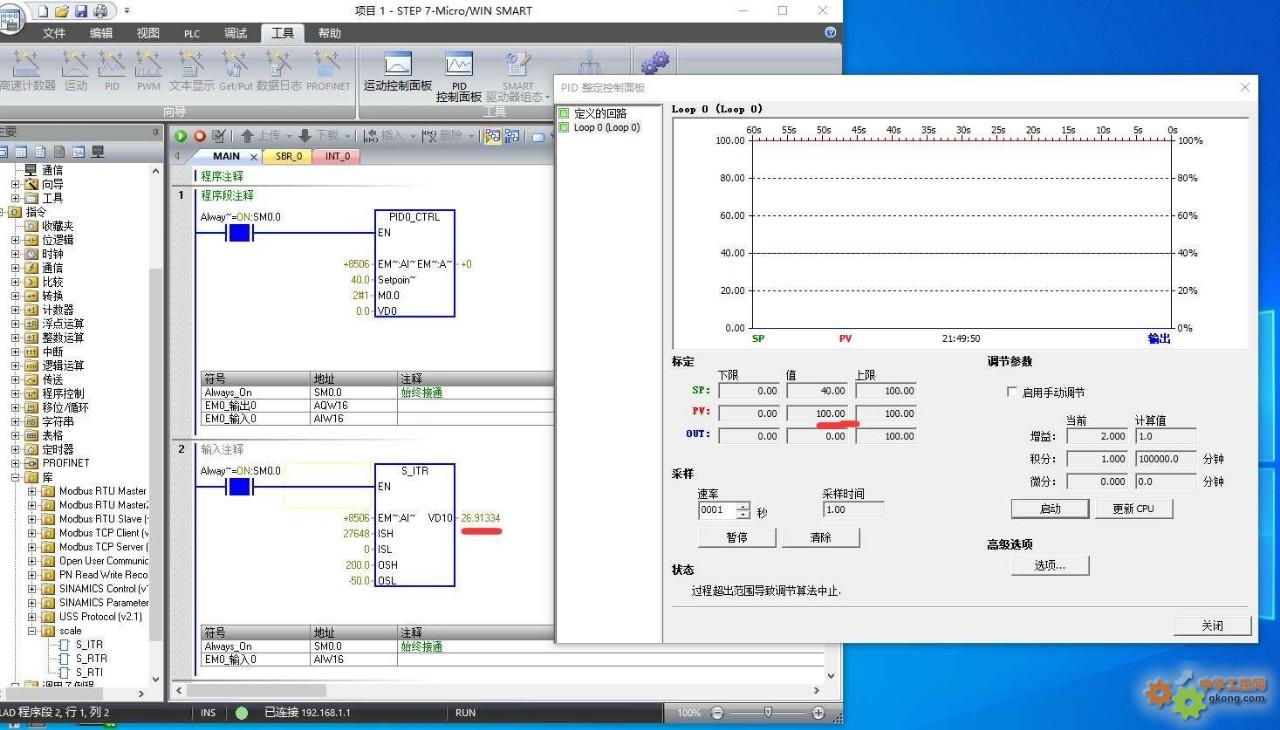
Task: Click the Save icon in quick access
Action: (x=82, y=11)
